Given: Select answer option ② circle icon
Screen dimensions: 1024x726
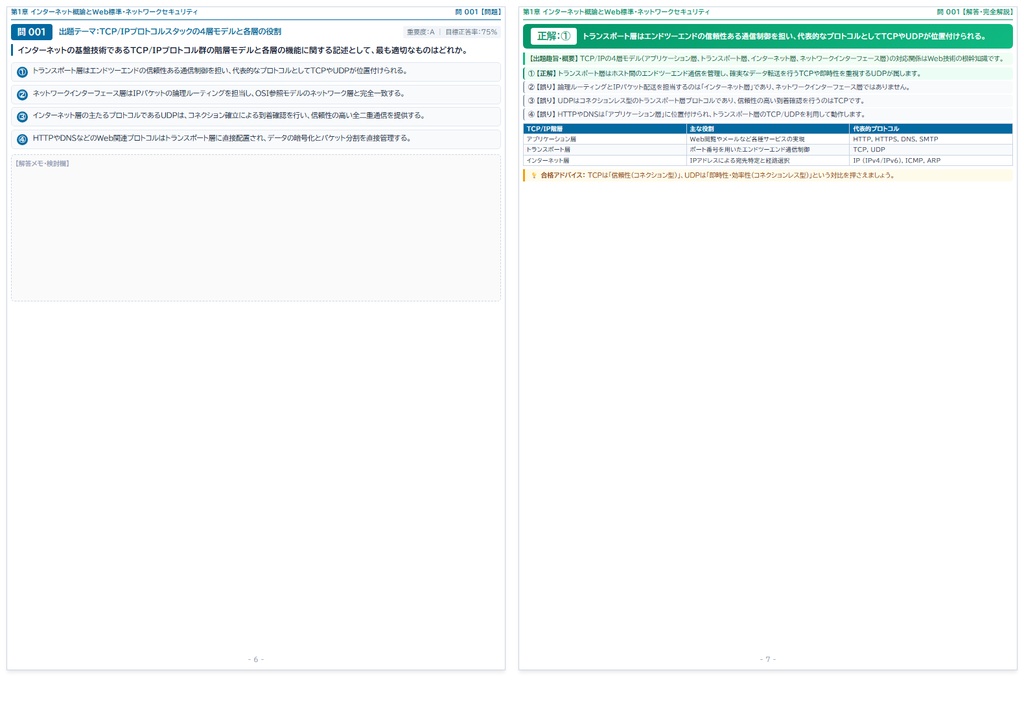Looking at the screenshot, I should [22, 95].
